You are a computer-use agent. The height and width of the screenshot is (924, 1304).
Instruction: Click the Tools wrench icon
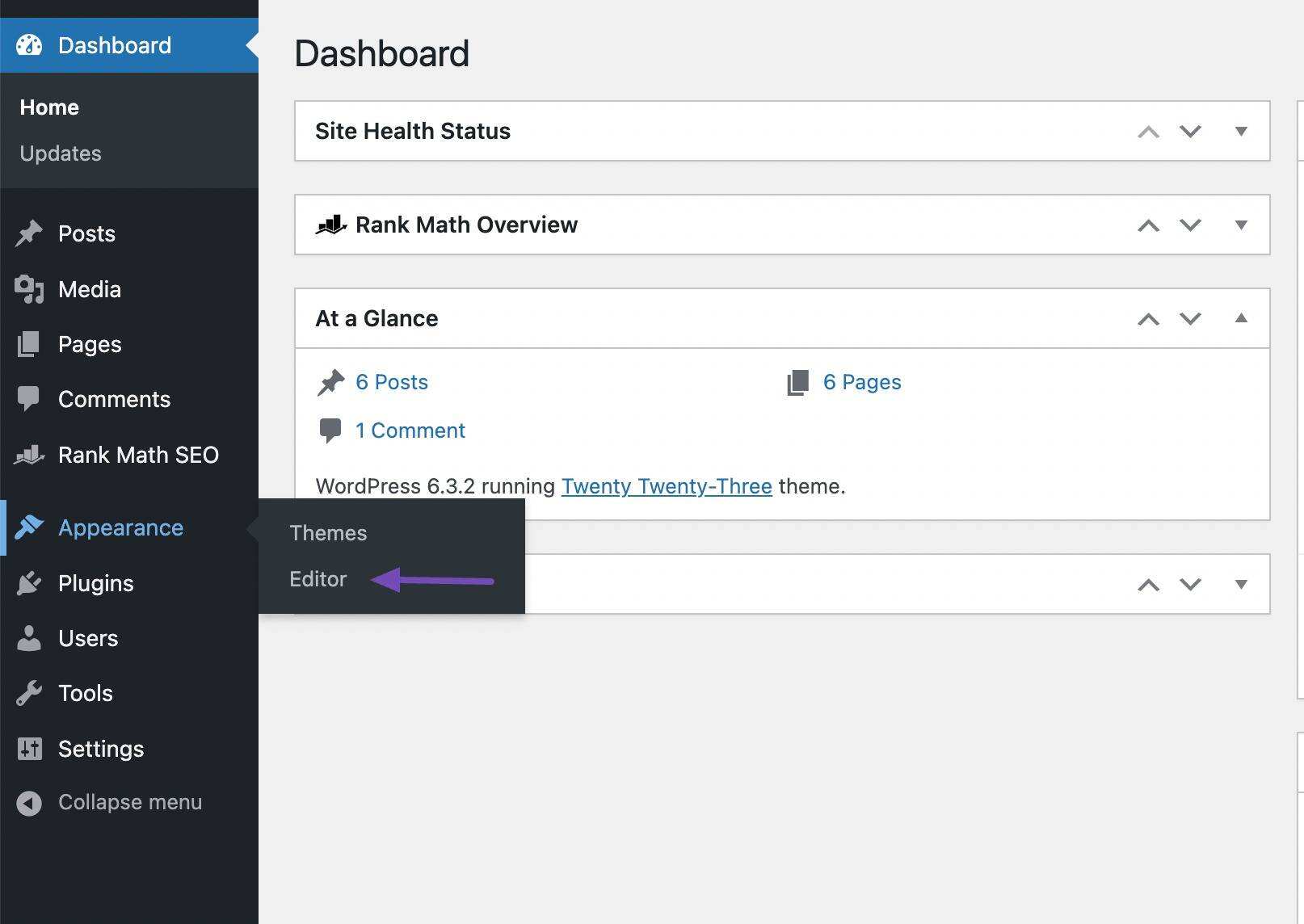29,693
